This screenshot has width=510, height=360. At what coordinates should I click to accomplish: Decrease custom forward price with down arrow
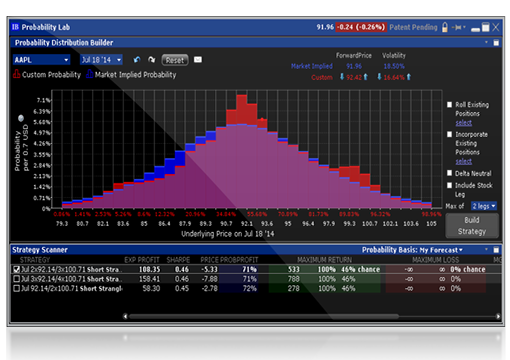click(x=342, y=77)
